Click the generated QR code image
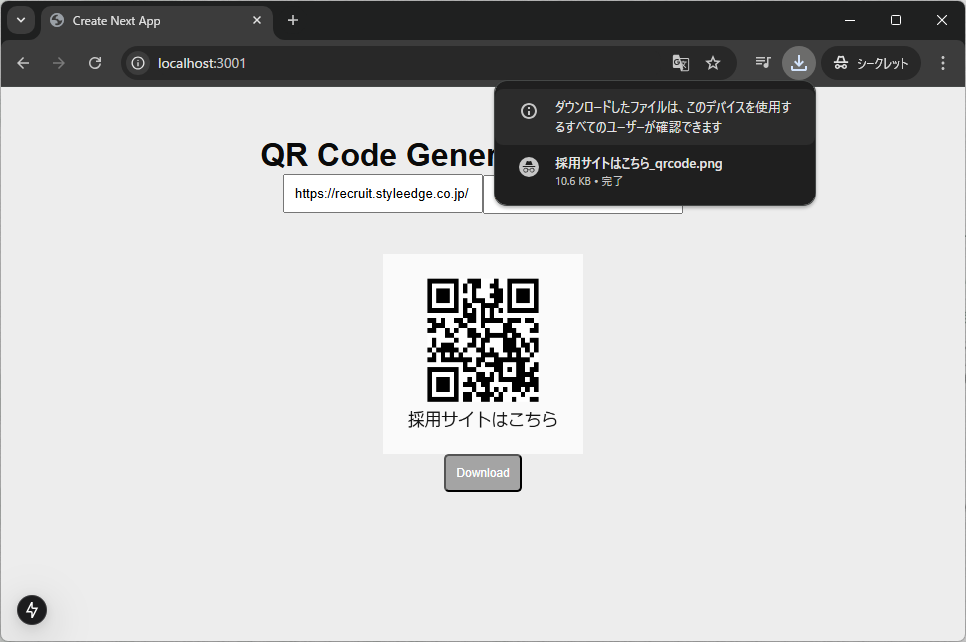 click(483, 339)
